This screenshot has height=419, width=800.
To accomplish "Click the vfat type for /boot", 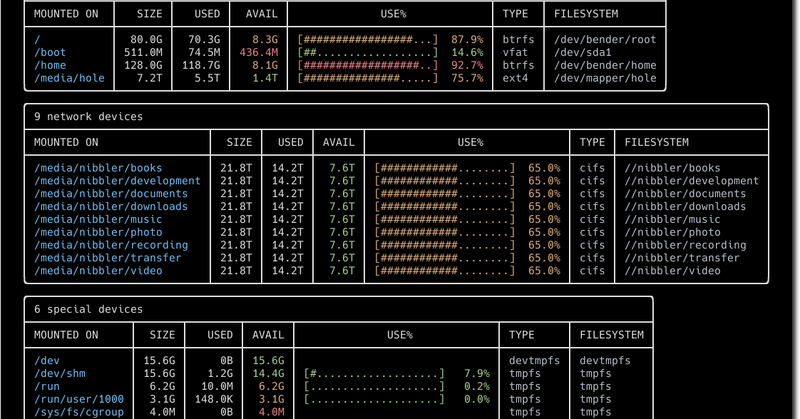I will [x=515, y=52].
